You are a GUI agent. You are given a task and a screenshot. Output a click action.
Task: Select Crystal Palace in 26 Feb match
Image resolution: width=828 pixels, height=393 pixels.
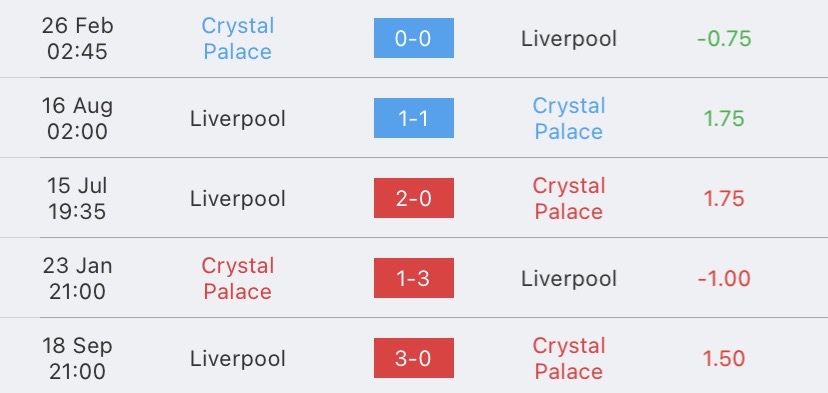pyautogui.click(x=238, y=39)
